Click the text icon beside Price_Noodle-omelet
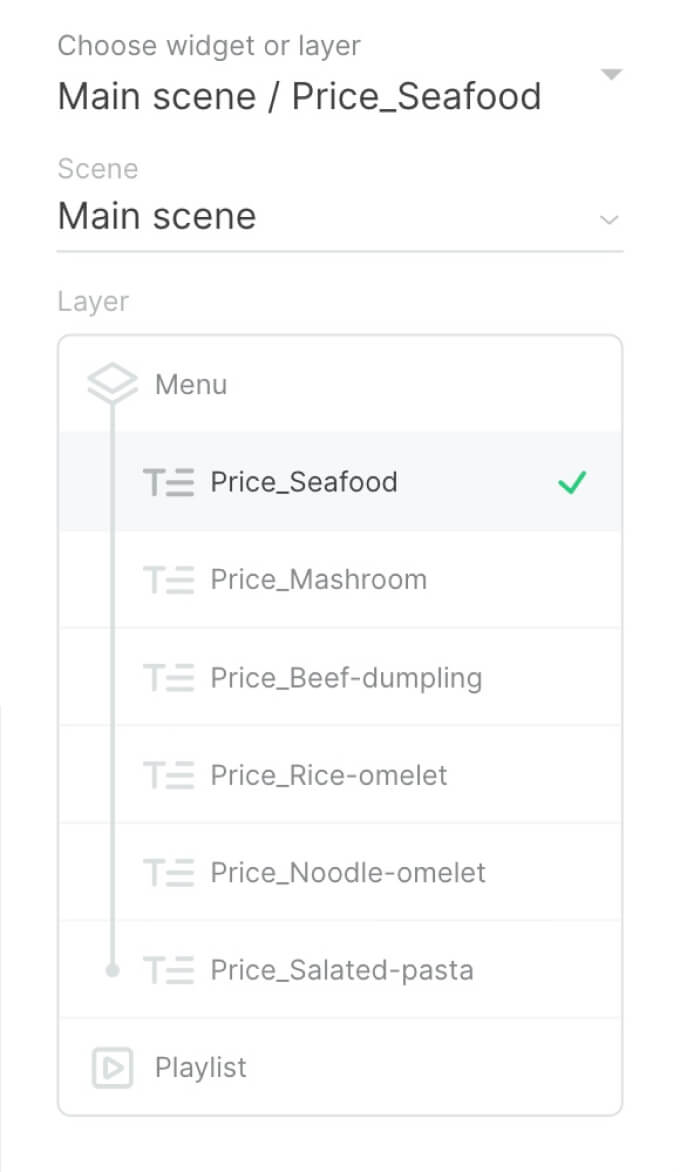The height and width of the screenshot is (1172, 680). tap(170, 871)
